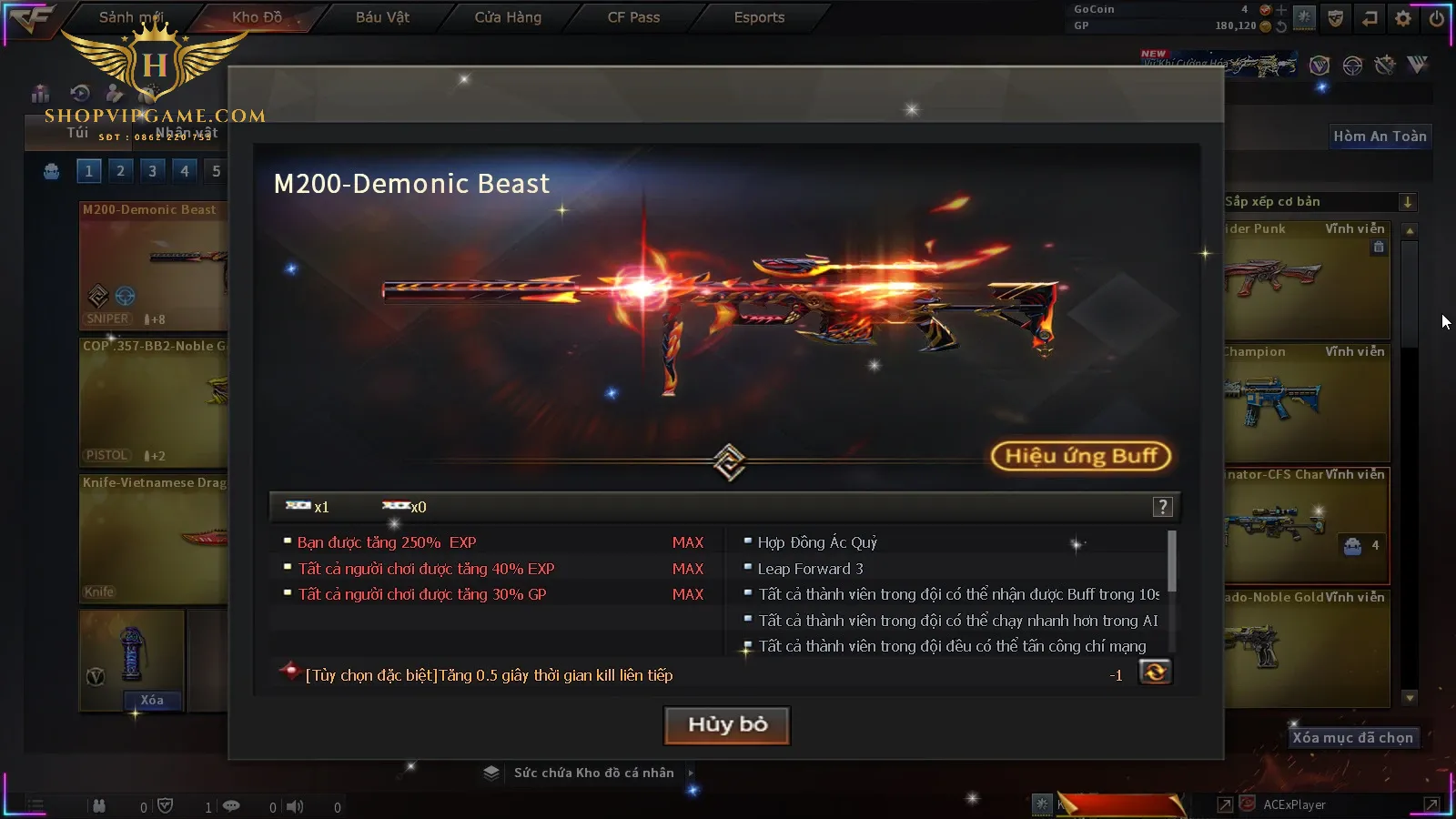
Task: Open weapon upgrade tools wrench icon
Action: point(1385,65)
